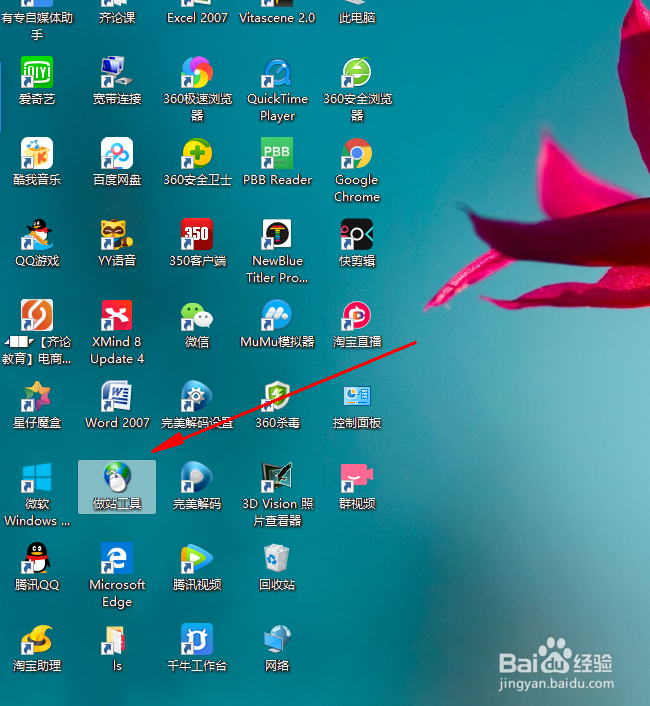Screen dimensions: 650x706
Task: Click the 微信 WeChat icon
Action: [x=197, y=315]
